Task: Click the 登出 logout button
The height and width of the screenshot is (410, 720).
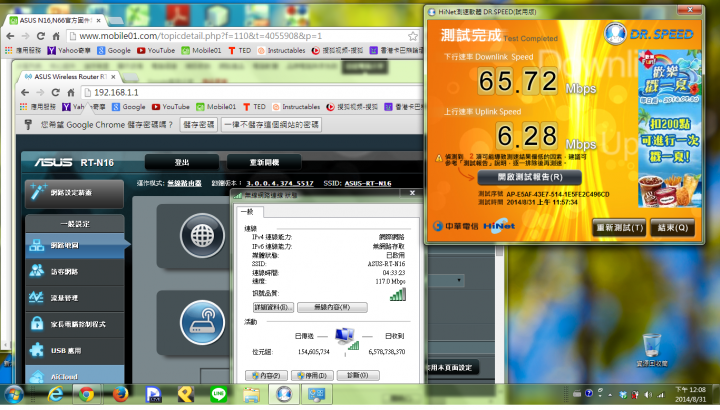Action: point(182,162)
